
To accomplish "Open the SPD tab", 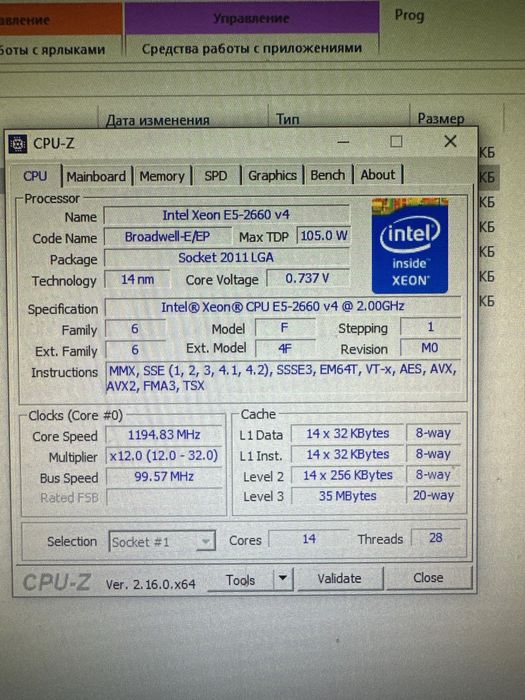I will click(x=216, y=176).
